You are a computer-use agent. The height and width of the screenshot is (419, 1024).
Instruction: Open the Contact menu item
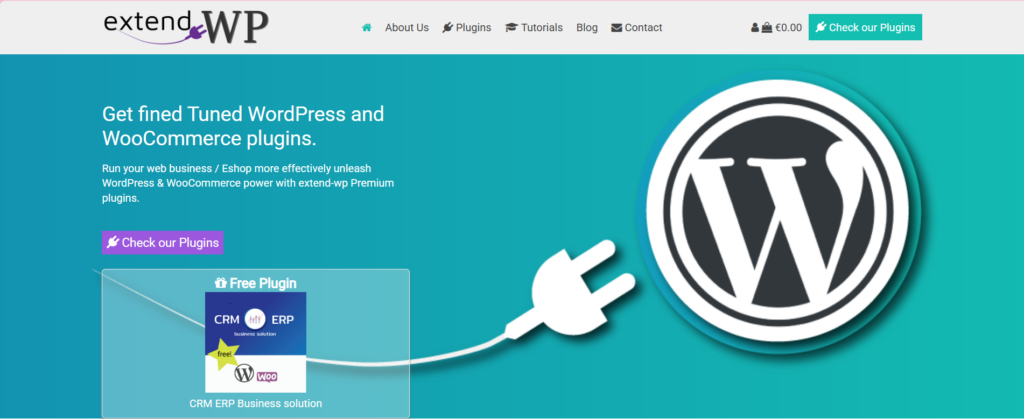pyautogui.click(x=637, y=27)
